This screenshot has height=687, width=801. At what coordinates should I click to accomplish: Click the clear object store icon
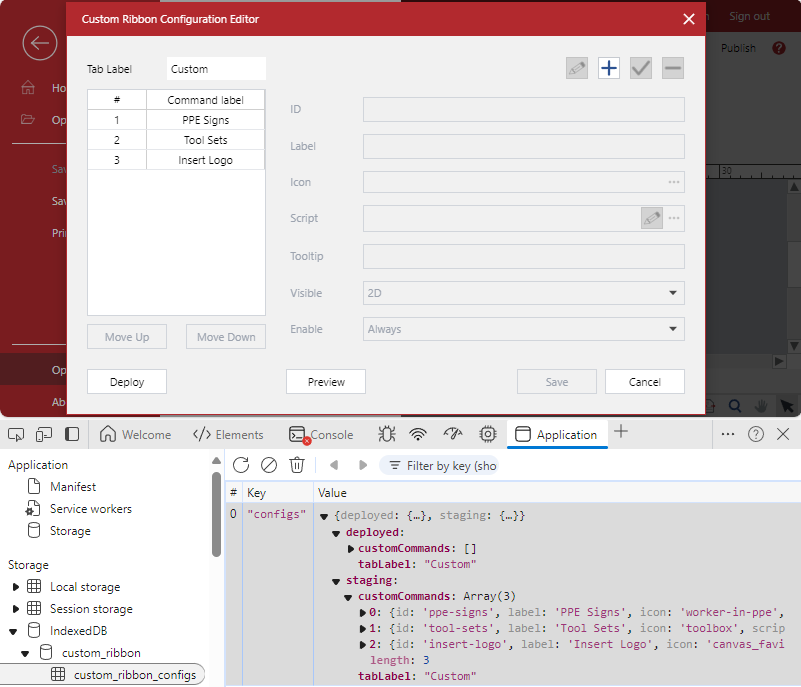269,465
